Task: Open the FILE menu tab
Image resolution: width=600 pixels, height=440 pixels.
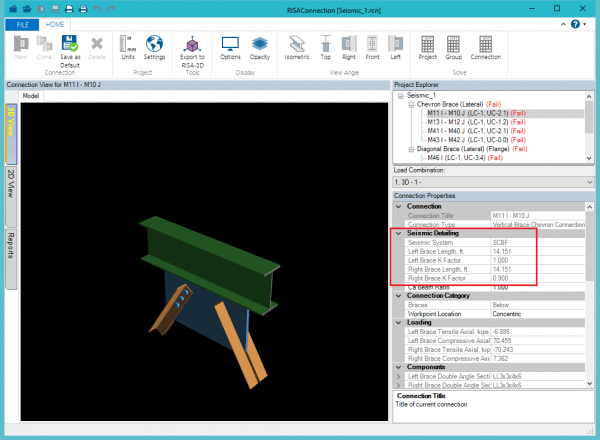Action: 22,25
